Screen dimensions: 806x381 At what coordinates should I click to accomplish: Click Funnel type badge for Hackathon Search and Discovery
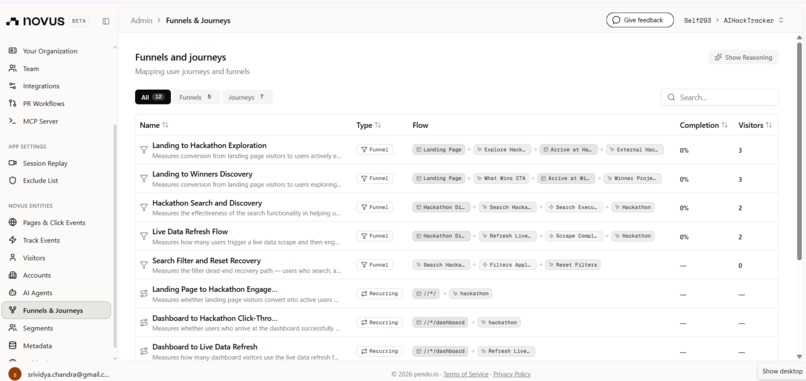click(375, 207)
